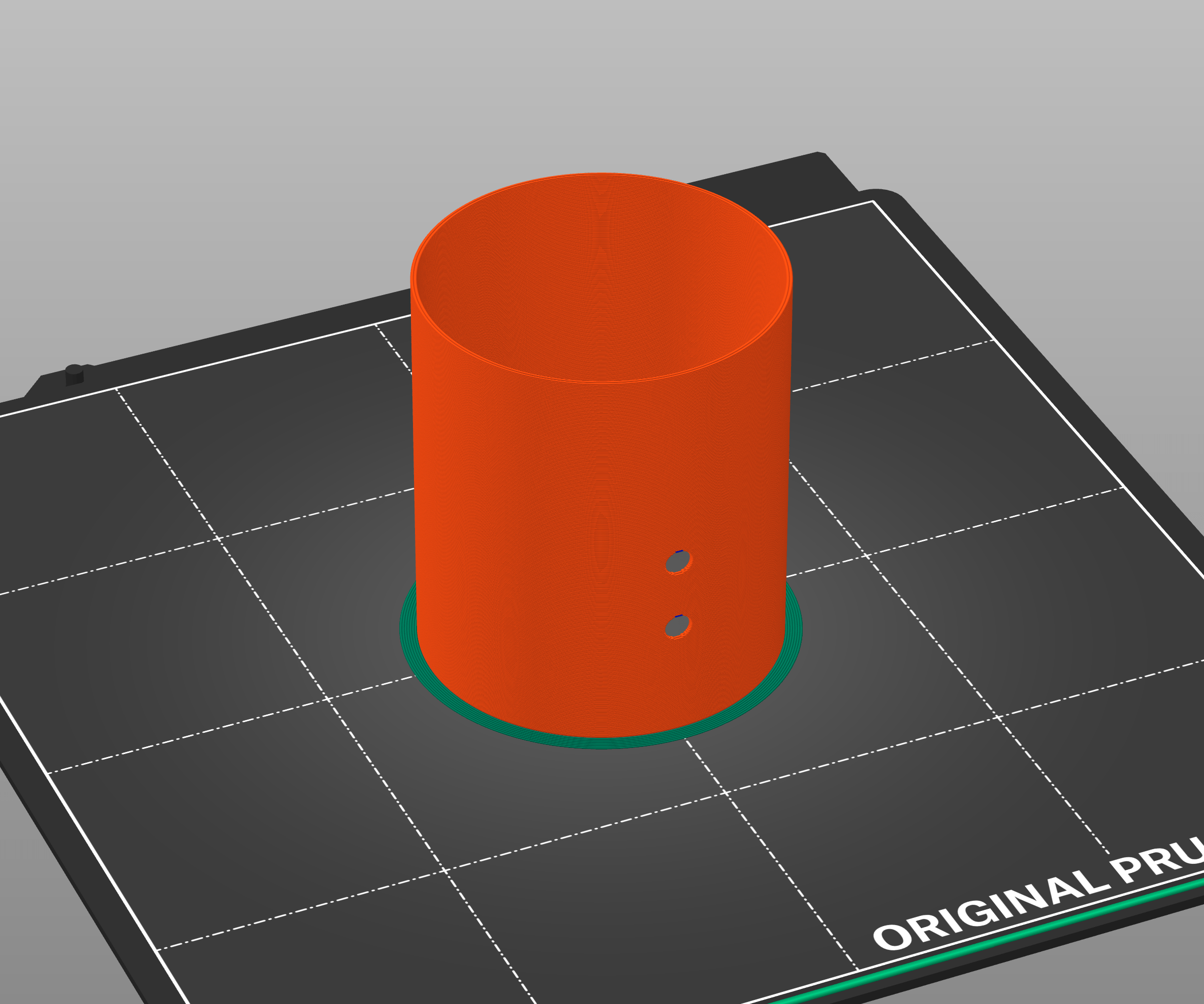Click the upper hole on the cylinder
The width and height of the screenshot is (1204, 1004).
click(x=678, y=563)
